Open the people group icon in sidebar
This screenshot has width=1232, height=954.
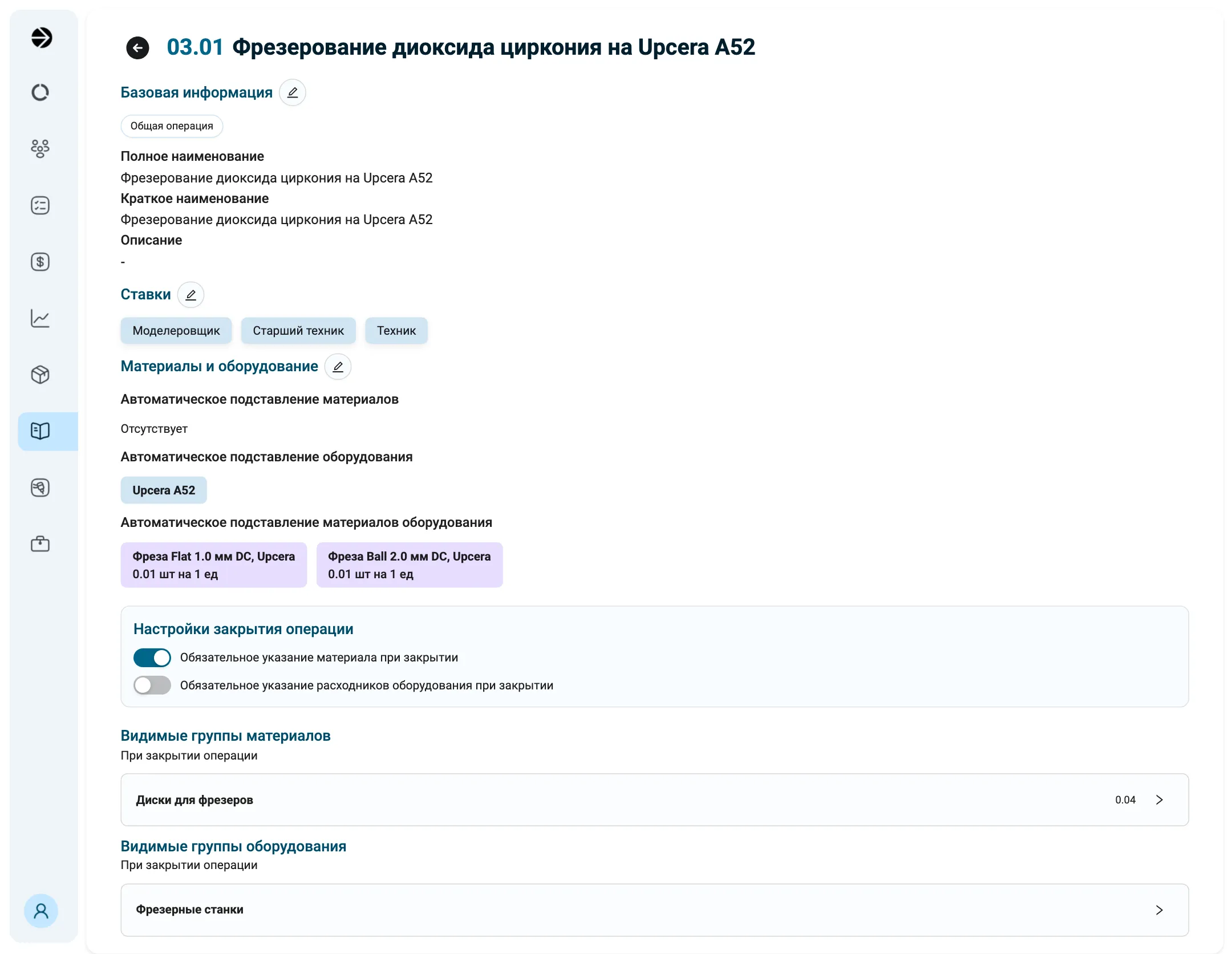40,148
